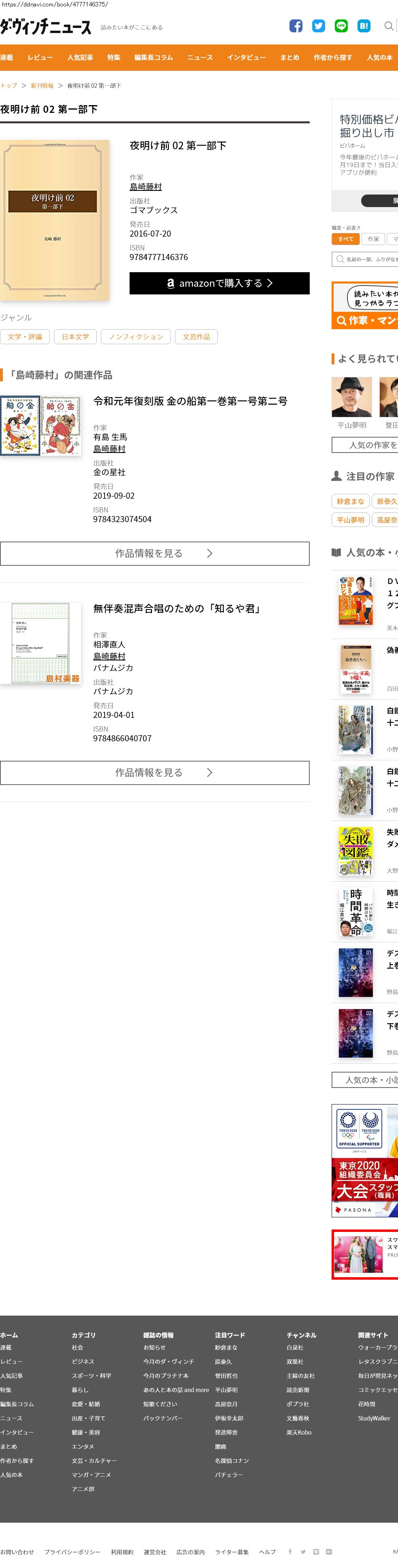Image resolution: width=398 pixels, height=1568 pixels.
Task: Click the footer Twitter icon
Action: [x=303, y=1551]
